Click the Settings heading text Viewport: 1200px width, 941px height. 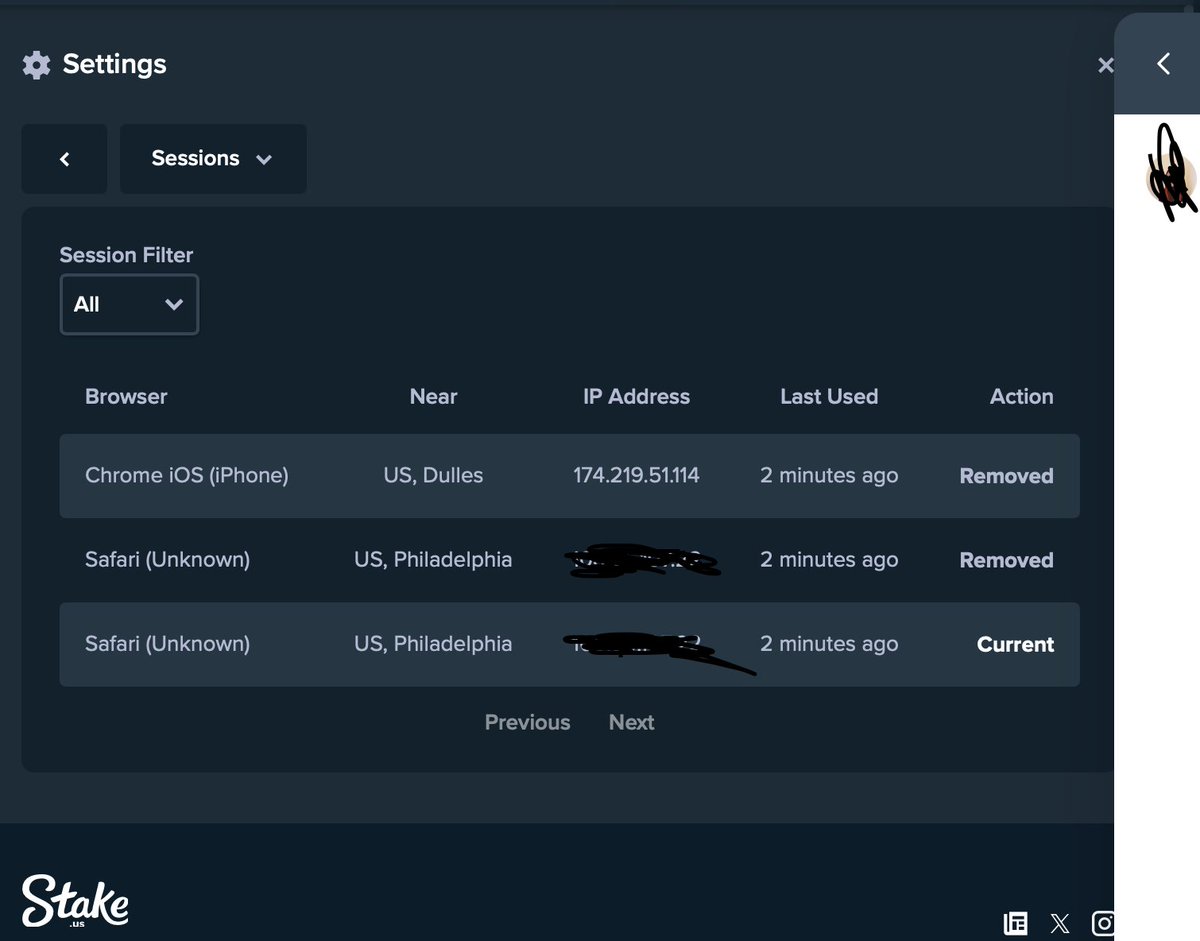pyautogui.click(x=114, y=65)
